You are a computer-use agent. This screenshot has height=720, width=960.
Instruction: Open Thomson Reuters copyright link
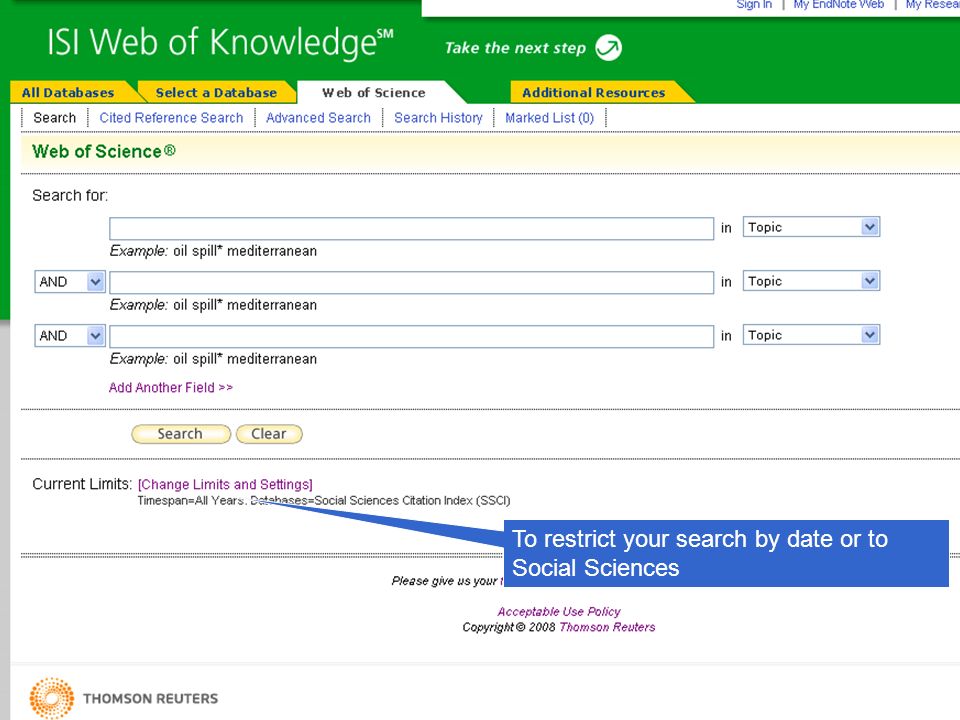click(607, 627)
